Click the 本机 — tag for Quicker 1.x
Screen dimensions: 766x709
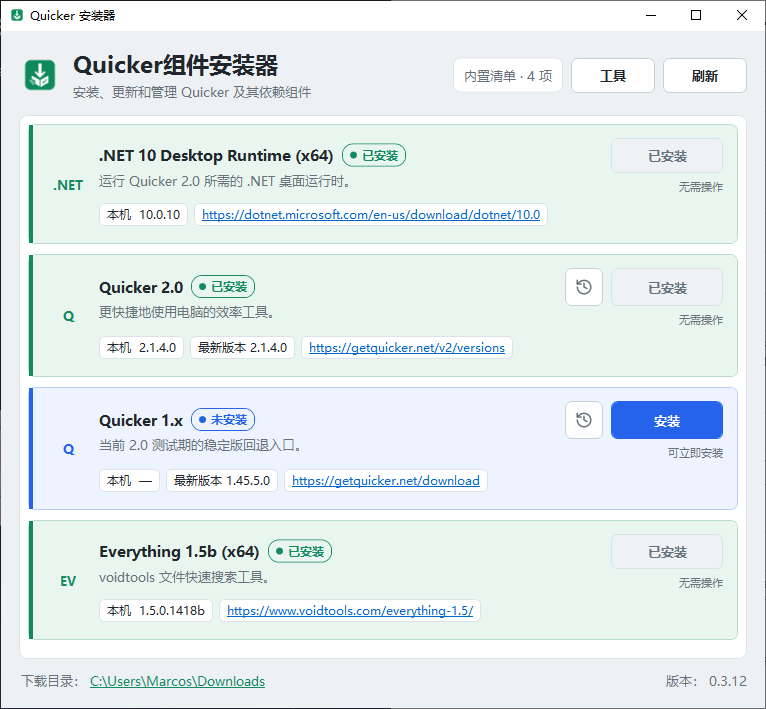pyautogui.click(x=129, y=480)
